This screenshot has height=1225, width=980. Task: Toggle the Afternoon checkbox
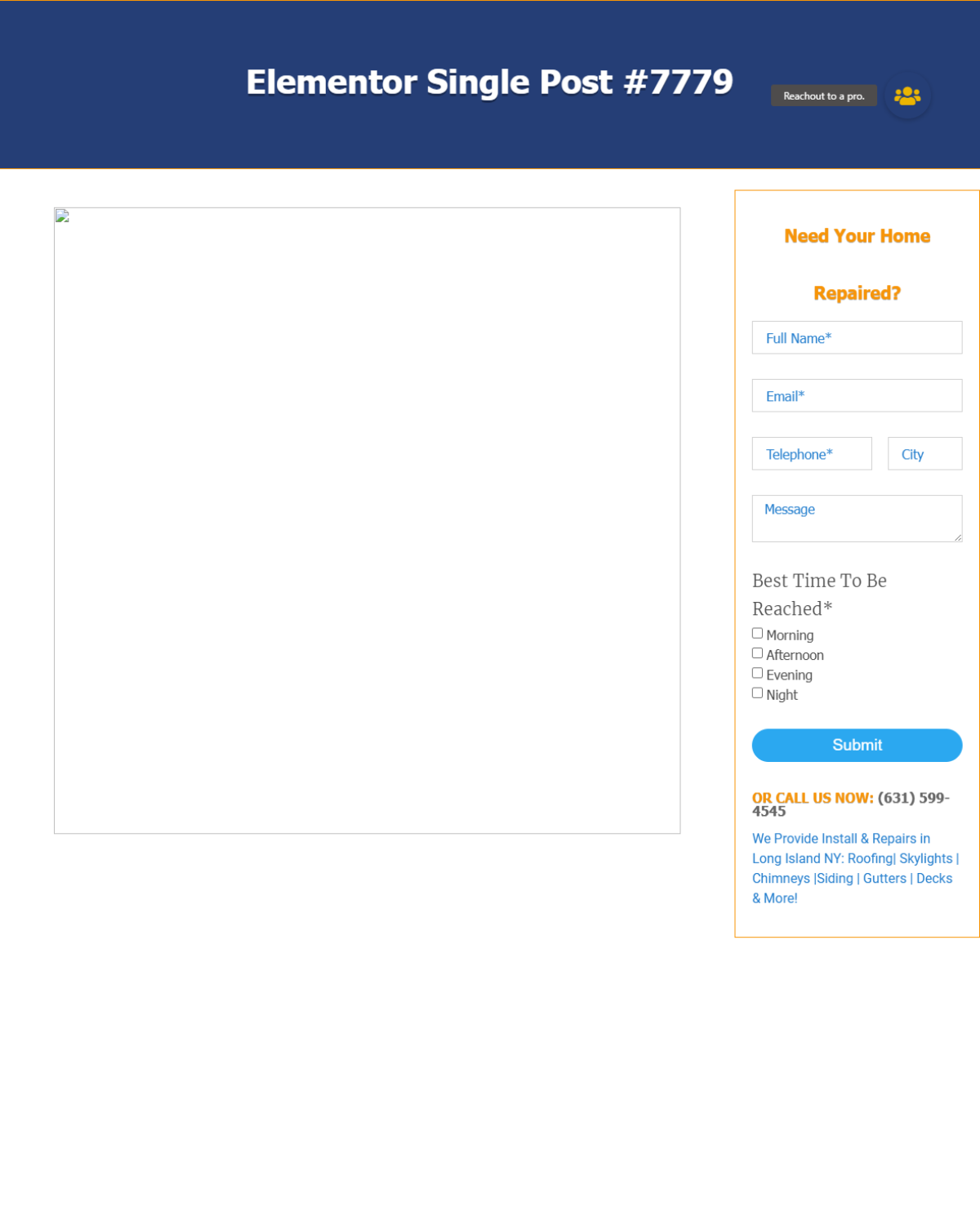(x=757, y=653)
